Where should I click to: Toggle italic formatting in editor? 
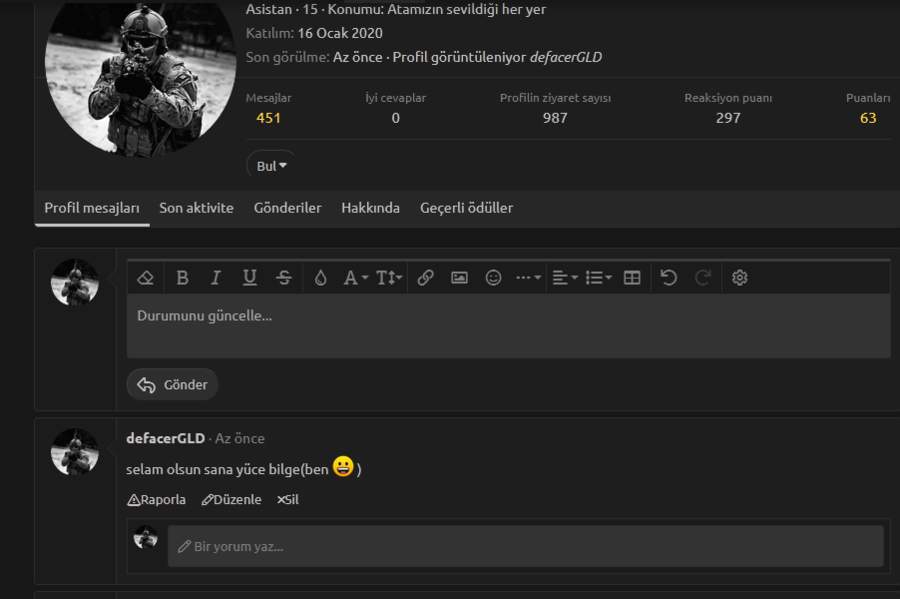click(x=216, y=278)
